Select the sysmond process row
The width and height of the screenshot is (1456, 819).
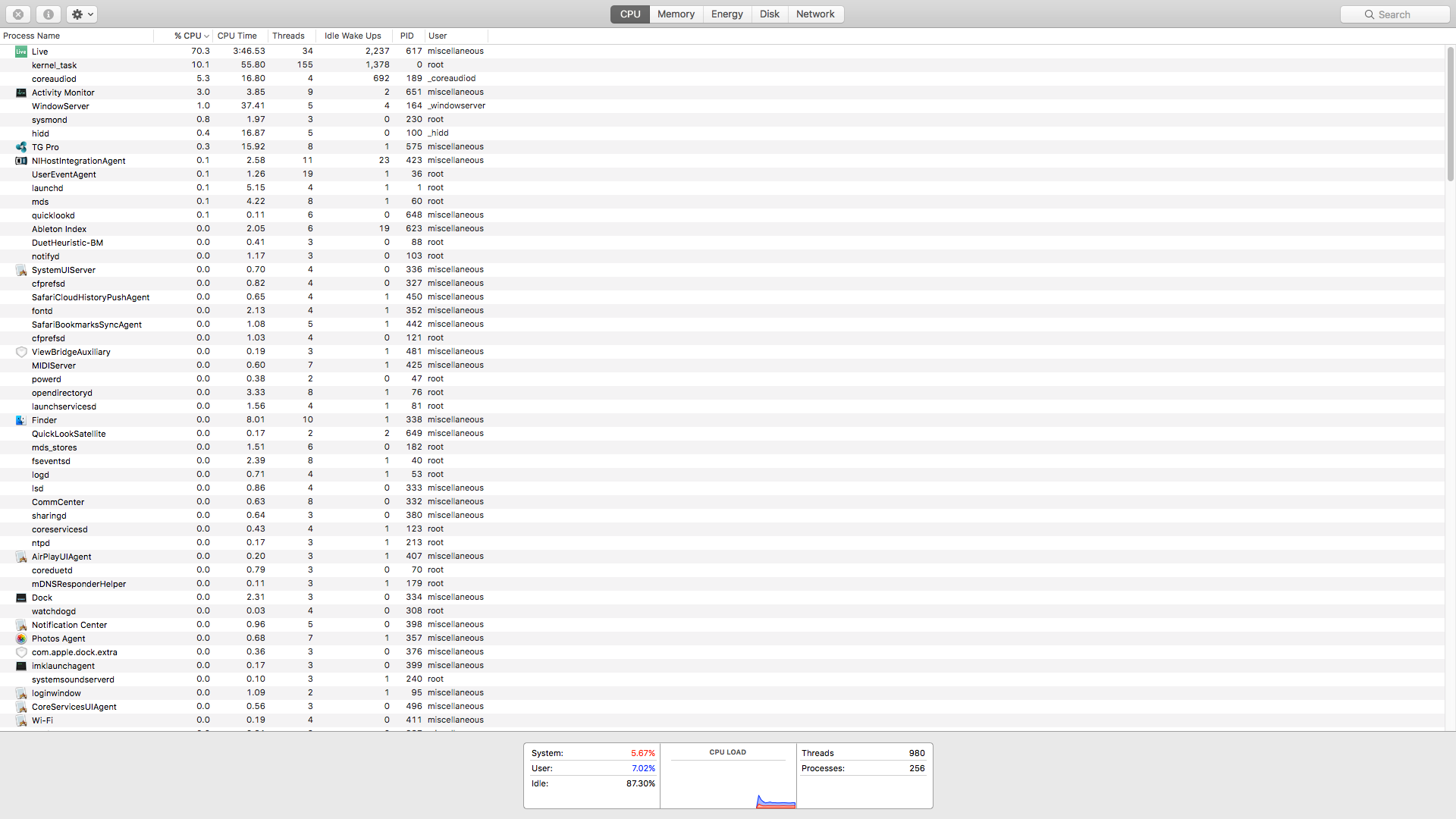722,120
